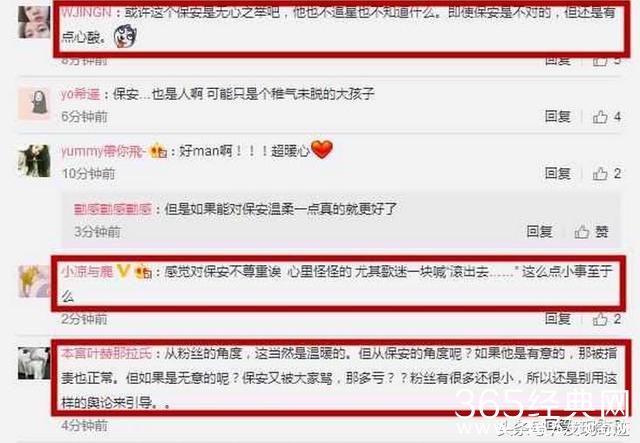Click thumbs-up on WJINGN comment
640x443 pixels.
600,62
